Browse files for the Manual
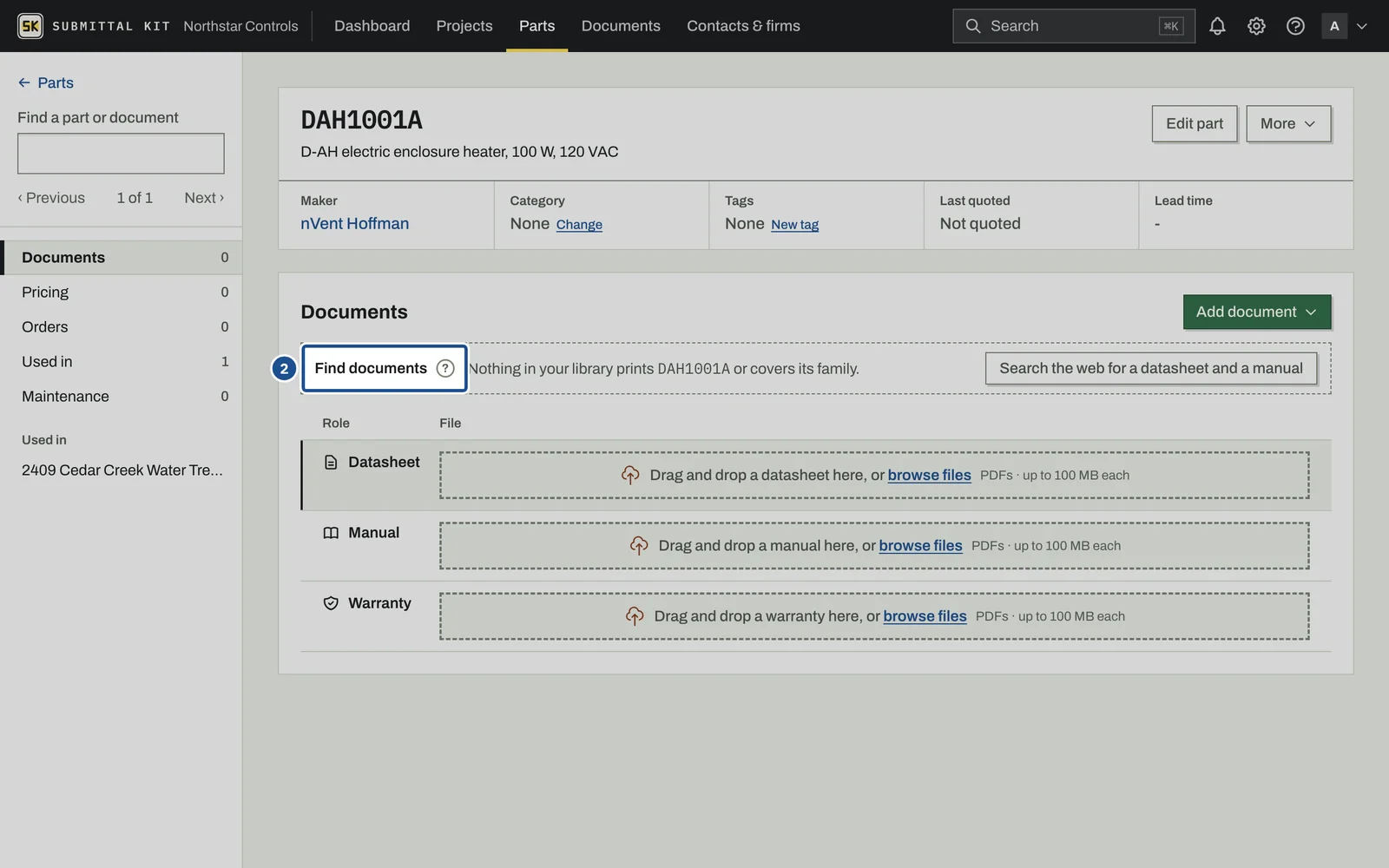Screen dimensions: 1389x868 tap(920, 545)
